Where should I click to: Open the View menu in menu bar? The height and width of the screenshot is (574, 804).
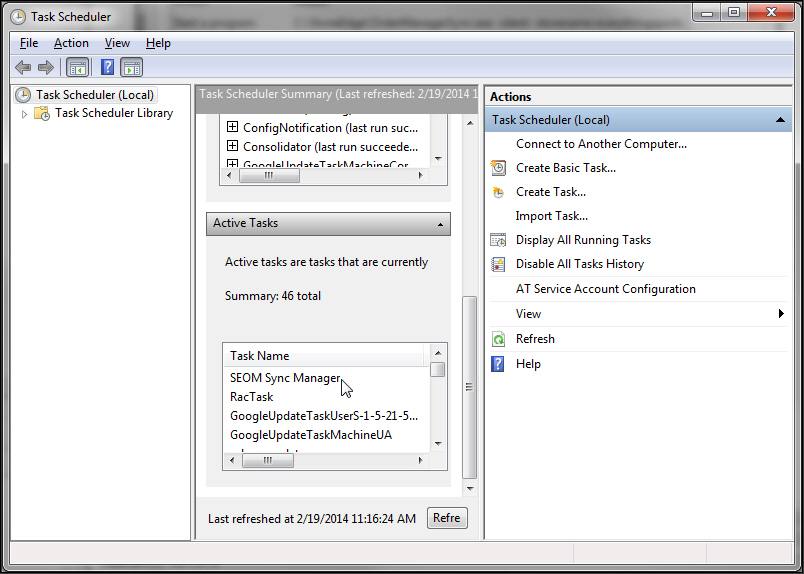tap(117, 43)
